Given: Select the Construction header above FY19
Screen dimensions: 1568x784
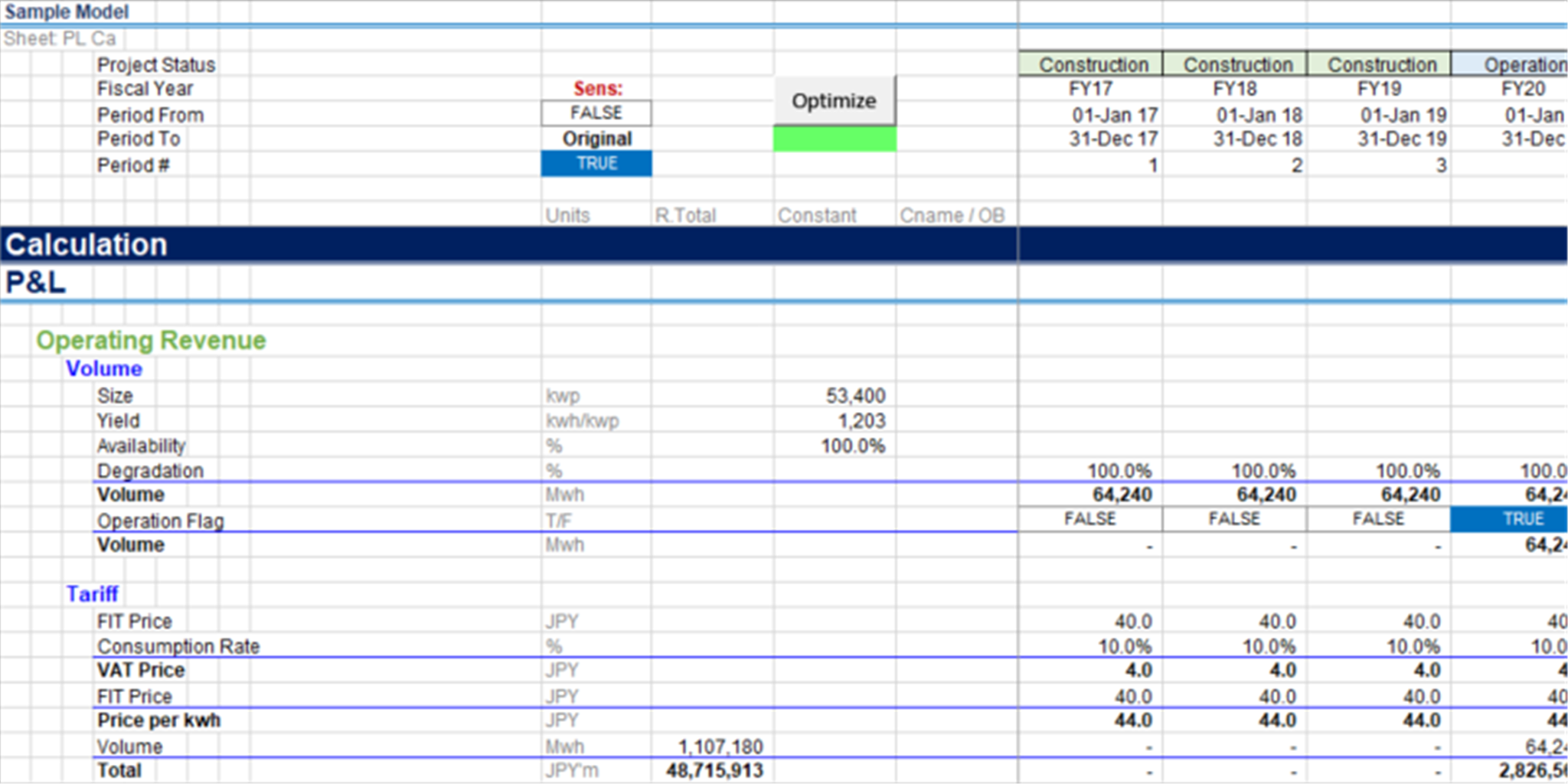Looking at the screenshot, I should [x=1379, y=64].
